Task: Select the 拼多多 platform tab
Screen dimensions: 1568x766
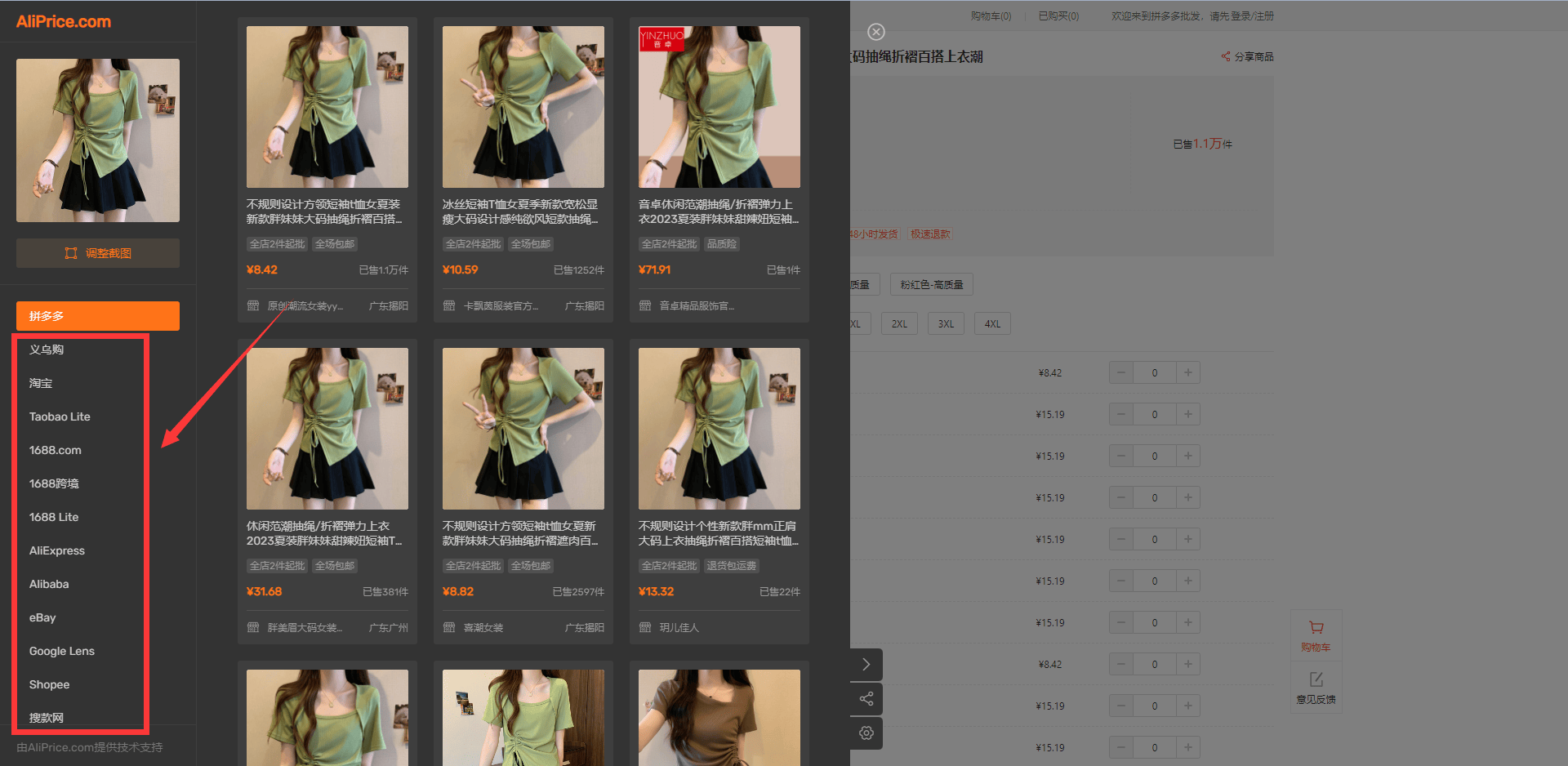Action: pos(98,316)
